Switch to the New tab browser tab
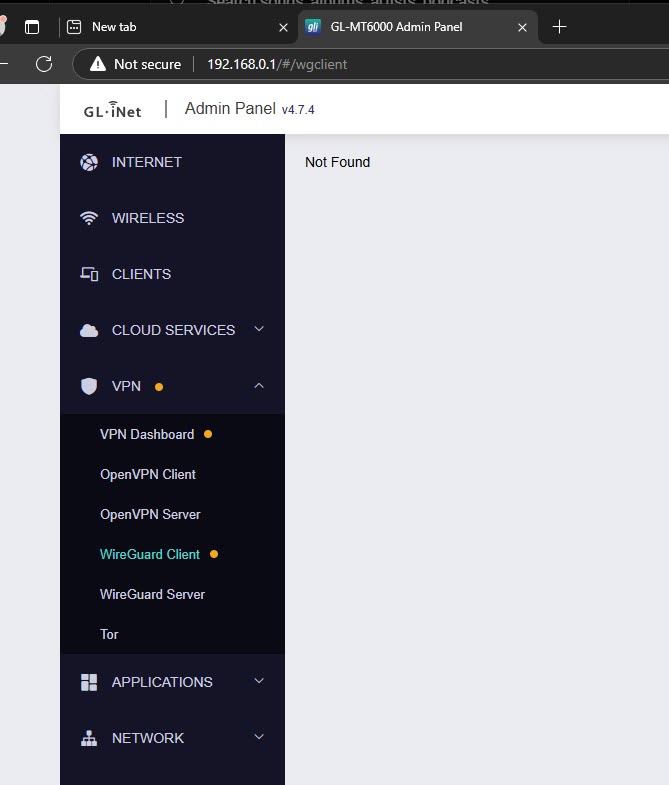This screenshot has width=669, height=785. 165,27
